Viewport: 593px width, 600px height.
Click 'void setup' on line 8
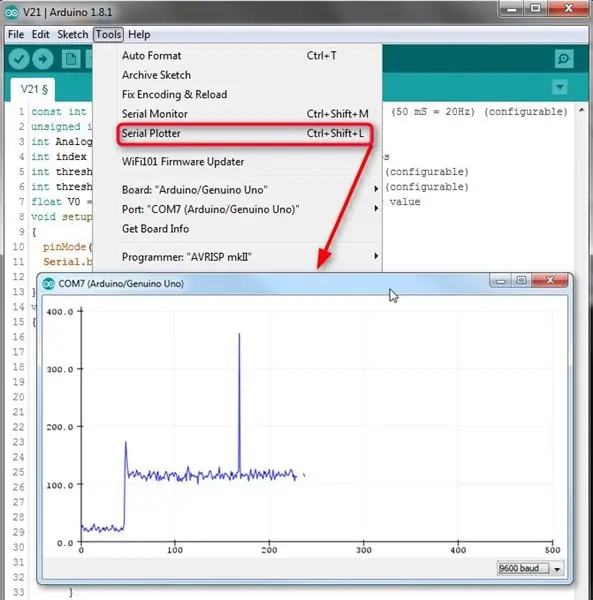62,217
